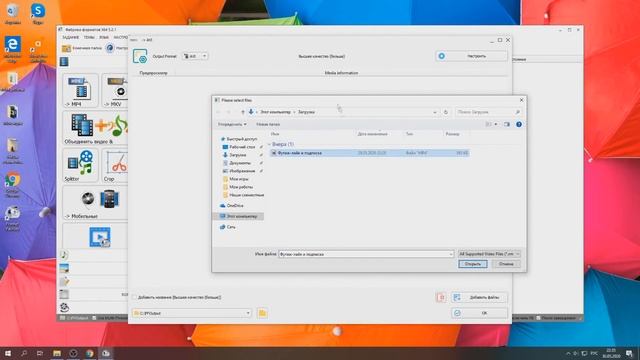Click the help question mark in file dialog
This screenshot has height=360, width=640.
point(519,124)
